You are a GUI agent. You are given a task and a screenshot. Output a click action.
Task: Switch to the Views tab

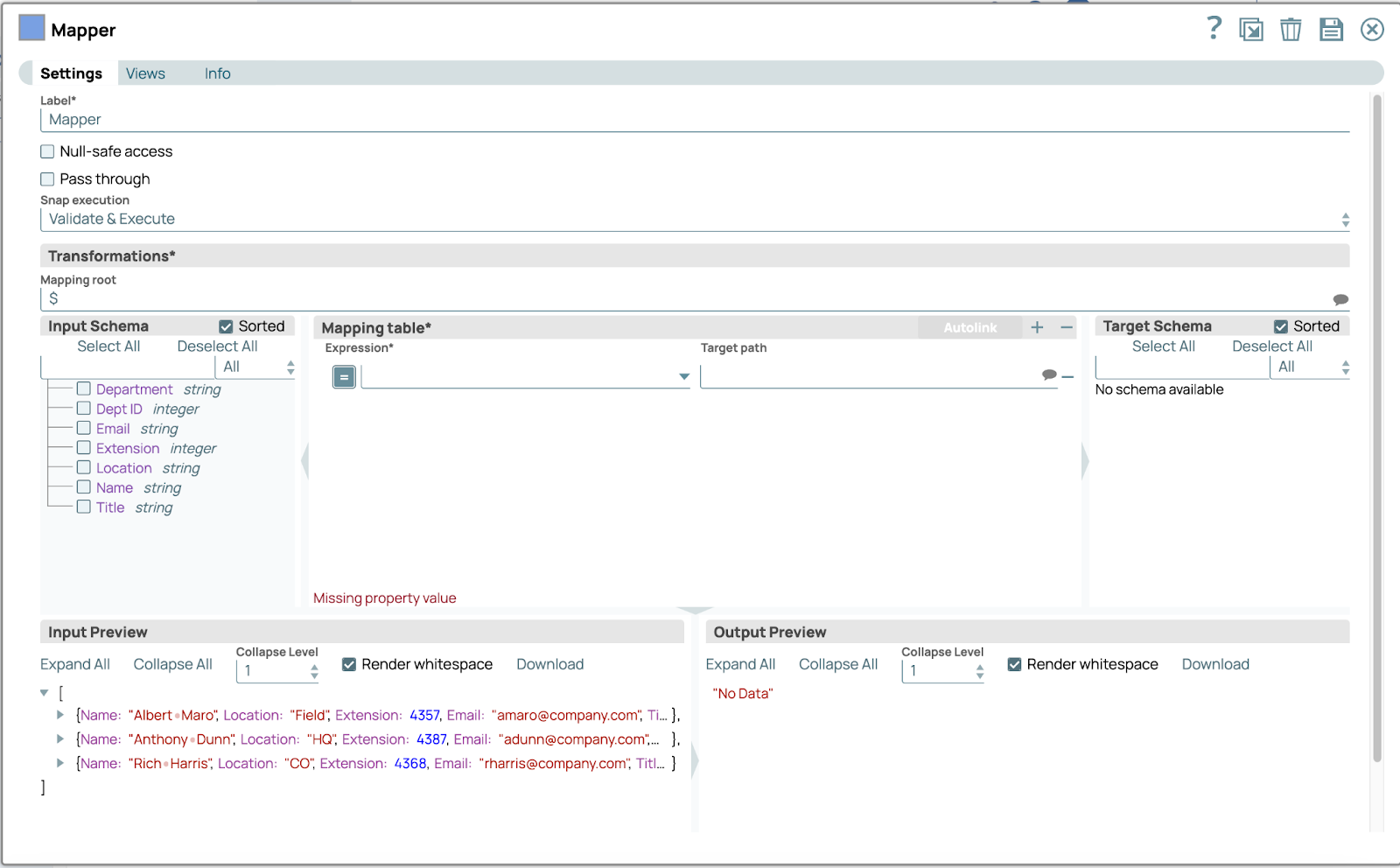[145, 73]
